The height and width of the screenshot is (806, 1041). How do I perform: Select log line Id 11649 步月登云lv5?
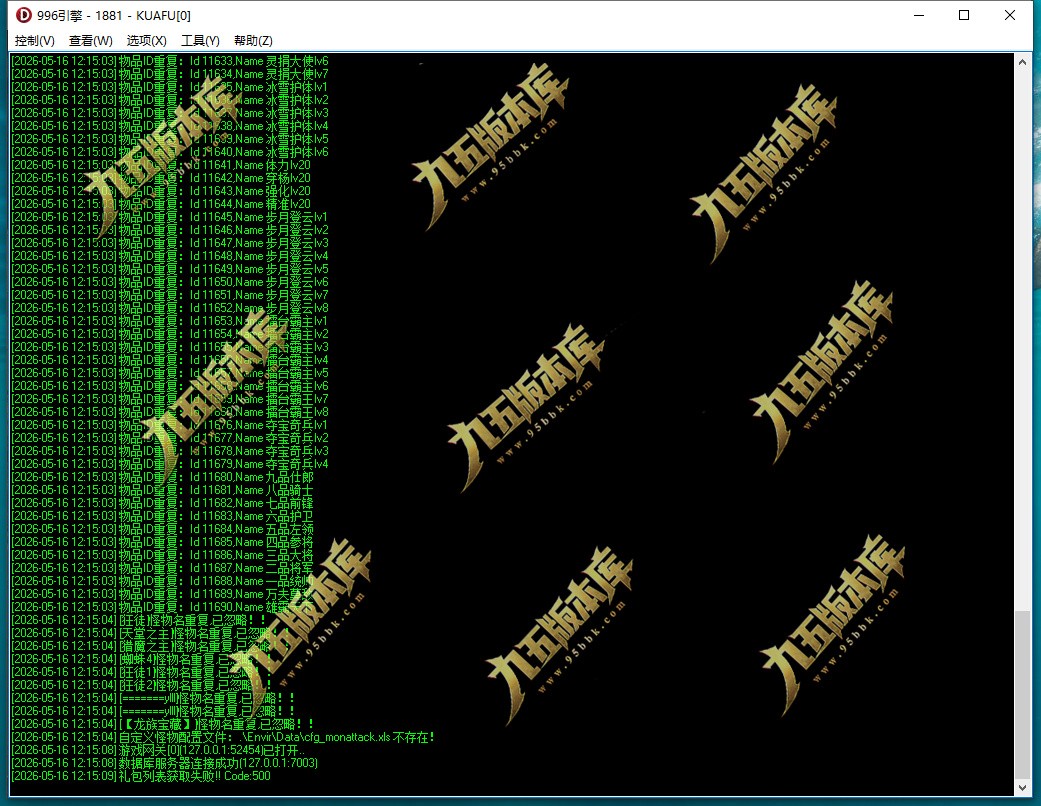click(x=170, y=269)
